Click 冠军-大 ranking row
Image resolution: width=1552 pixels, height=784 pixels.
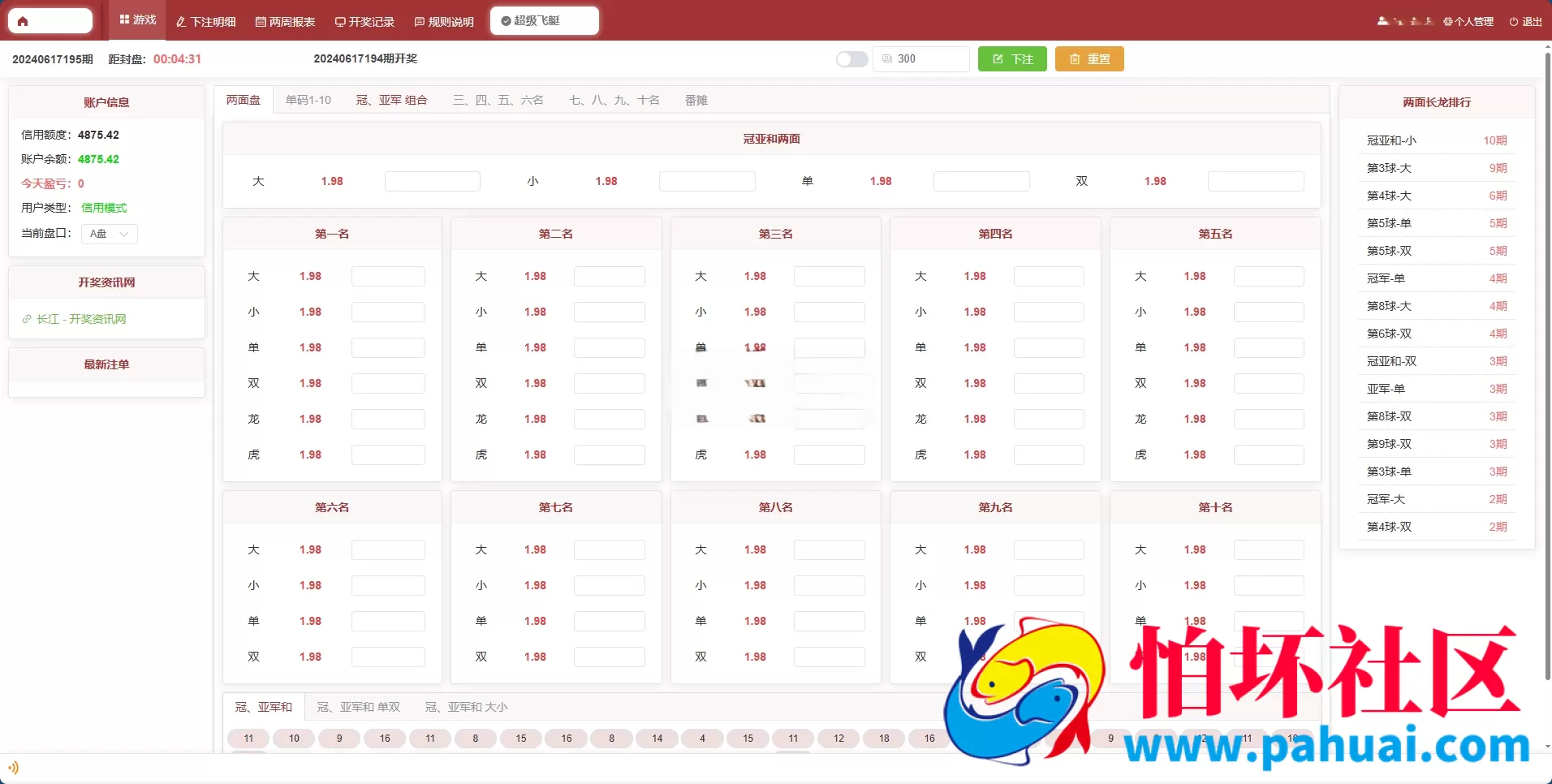[x=1437, y=499]
